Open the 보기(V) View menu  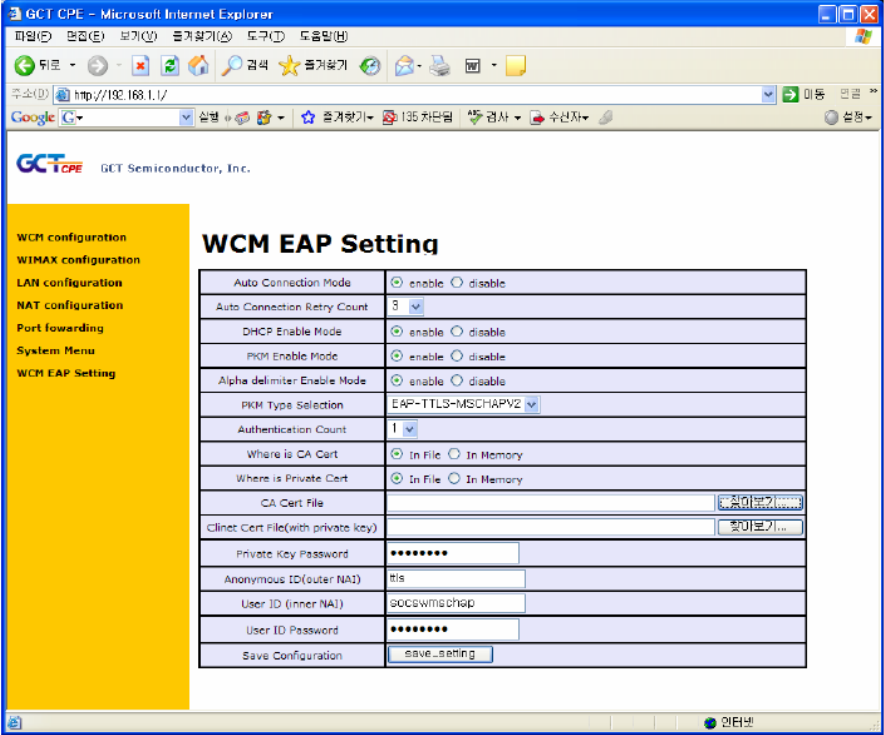point(138,37)
